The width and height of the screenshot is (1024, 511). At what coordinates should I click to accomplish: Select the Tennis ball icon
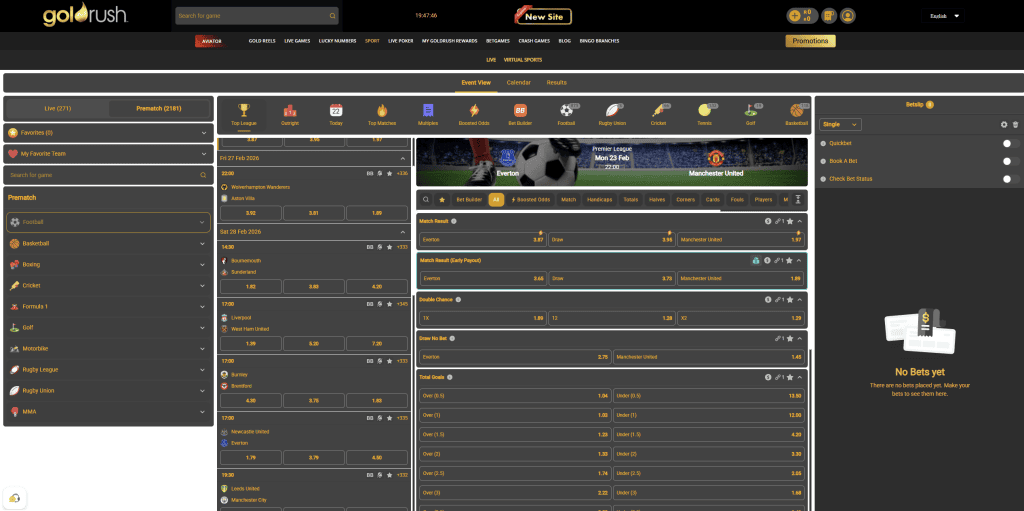pos(704,110)
